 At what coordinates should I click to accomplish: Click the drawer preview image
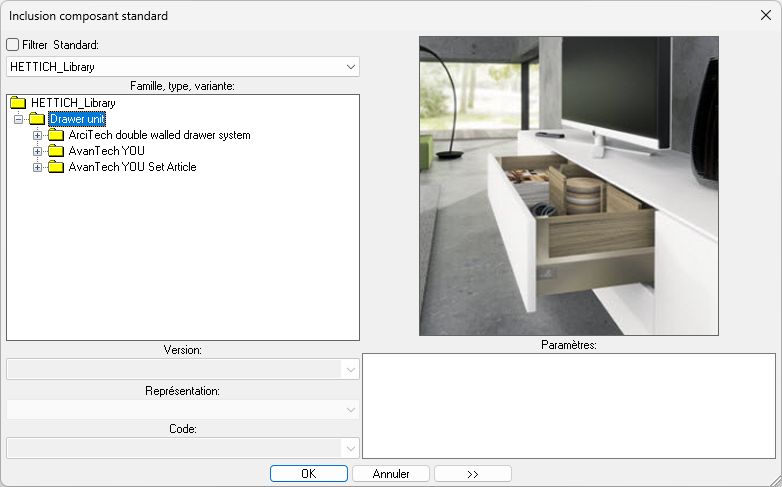click(x=568, y=185)
